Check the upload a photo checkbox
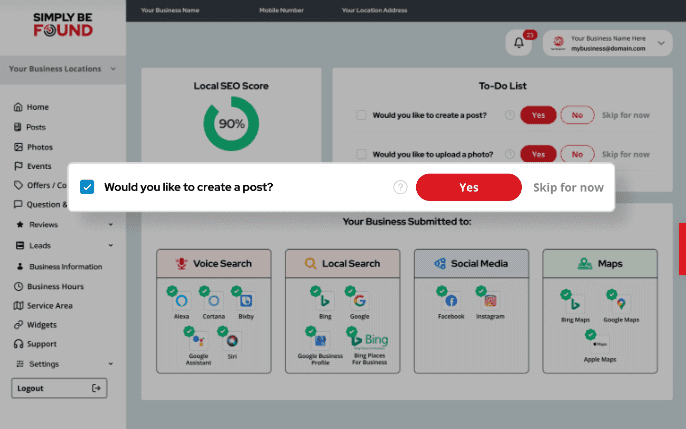686x429 pixels. tap(361, 154)
